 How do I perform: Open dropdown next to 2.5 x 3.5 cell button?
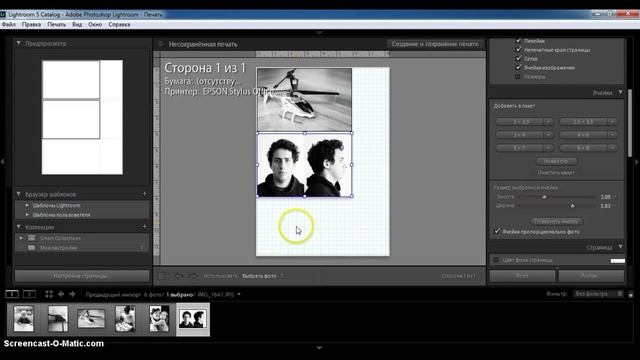pos(612,122)
